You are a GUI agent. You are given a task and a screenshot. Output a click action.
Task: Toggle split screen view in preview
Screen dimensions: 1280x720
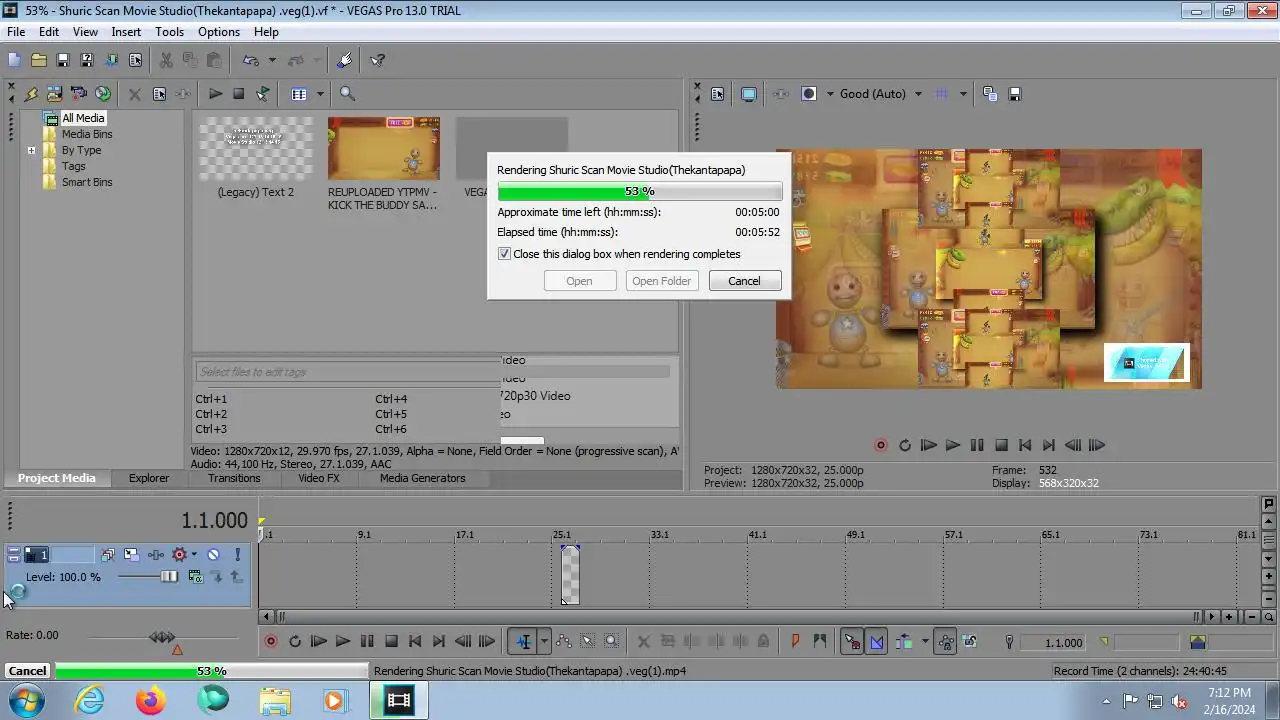point(809,94)
